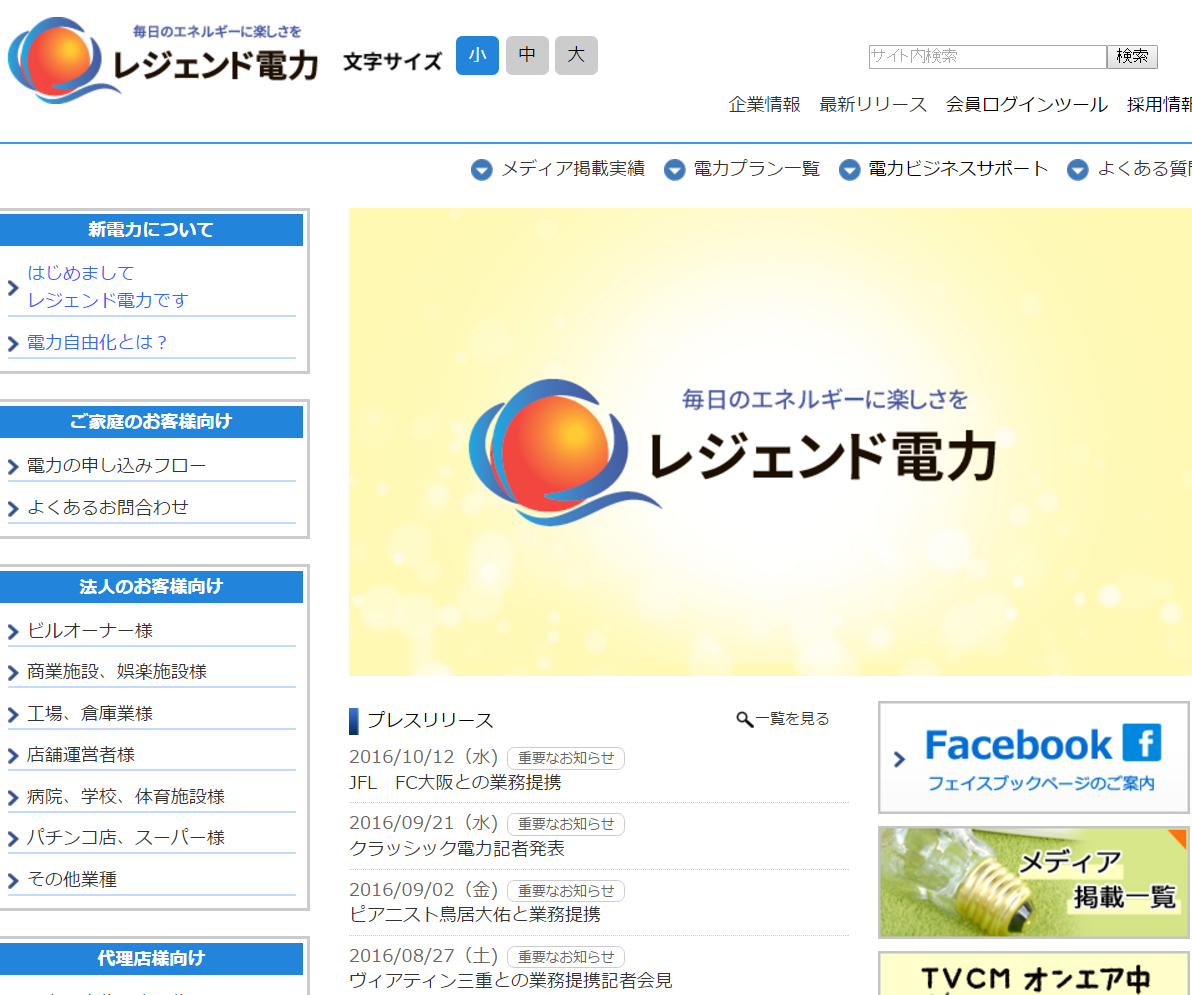Open 企業情報 in the top menu
The image size is (1192, 995).
coord(764,105)
